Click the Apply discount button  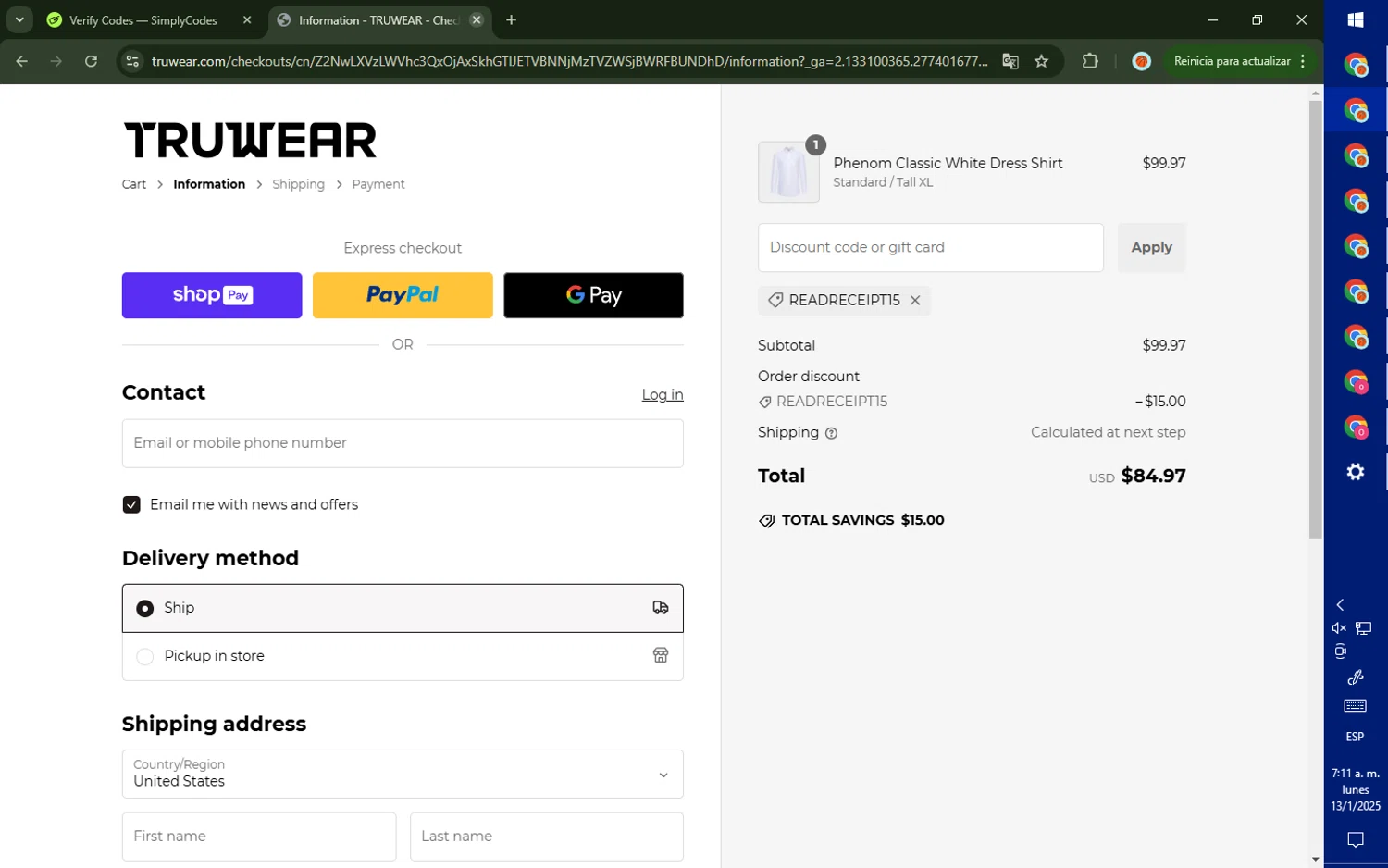coord(1151,247)
